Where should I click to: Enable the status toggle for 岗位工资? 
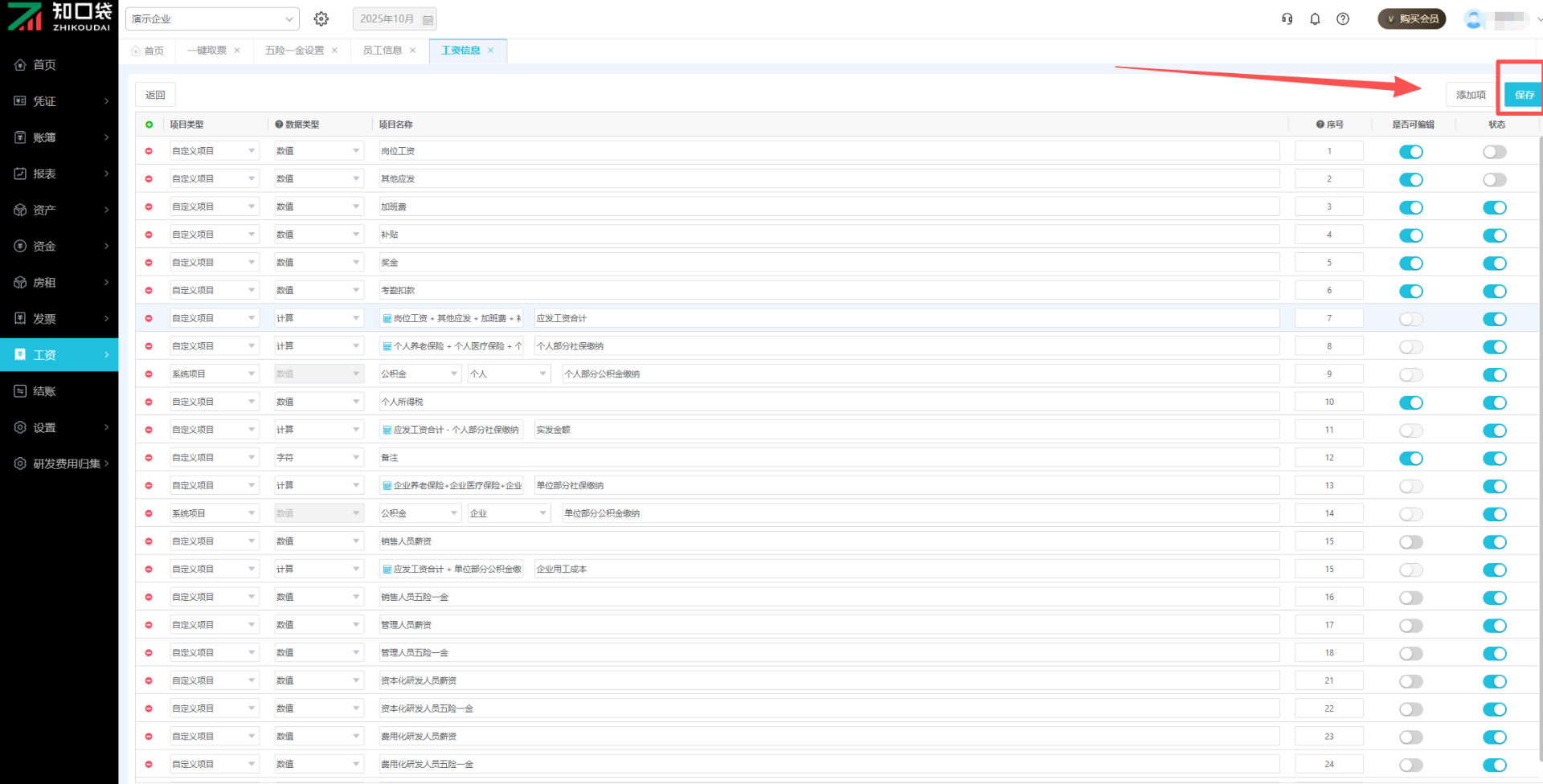pos(1494,152)
